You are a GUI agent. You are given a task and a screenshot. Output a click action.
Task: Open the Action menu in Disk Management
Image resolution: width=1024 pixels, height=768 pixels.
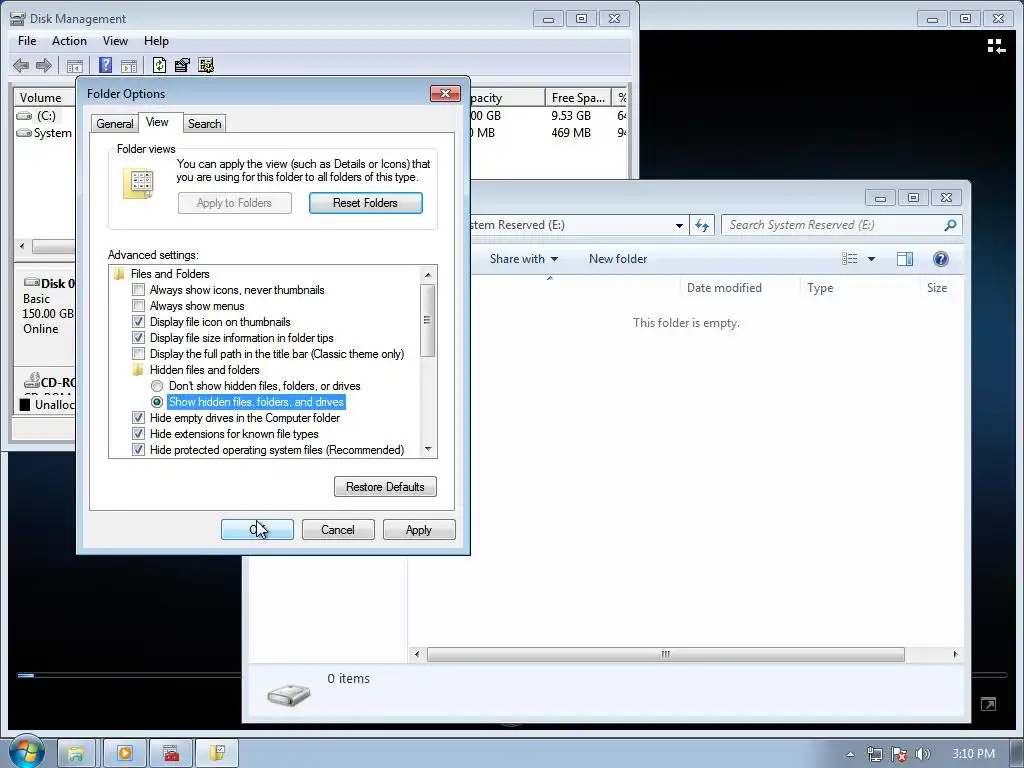tap(69, 41)
